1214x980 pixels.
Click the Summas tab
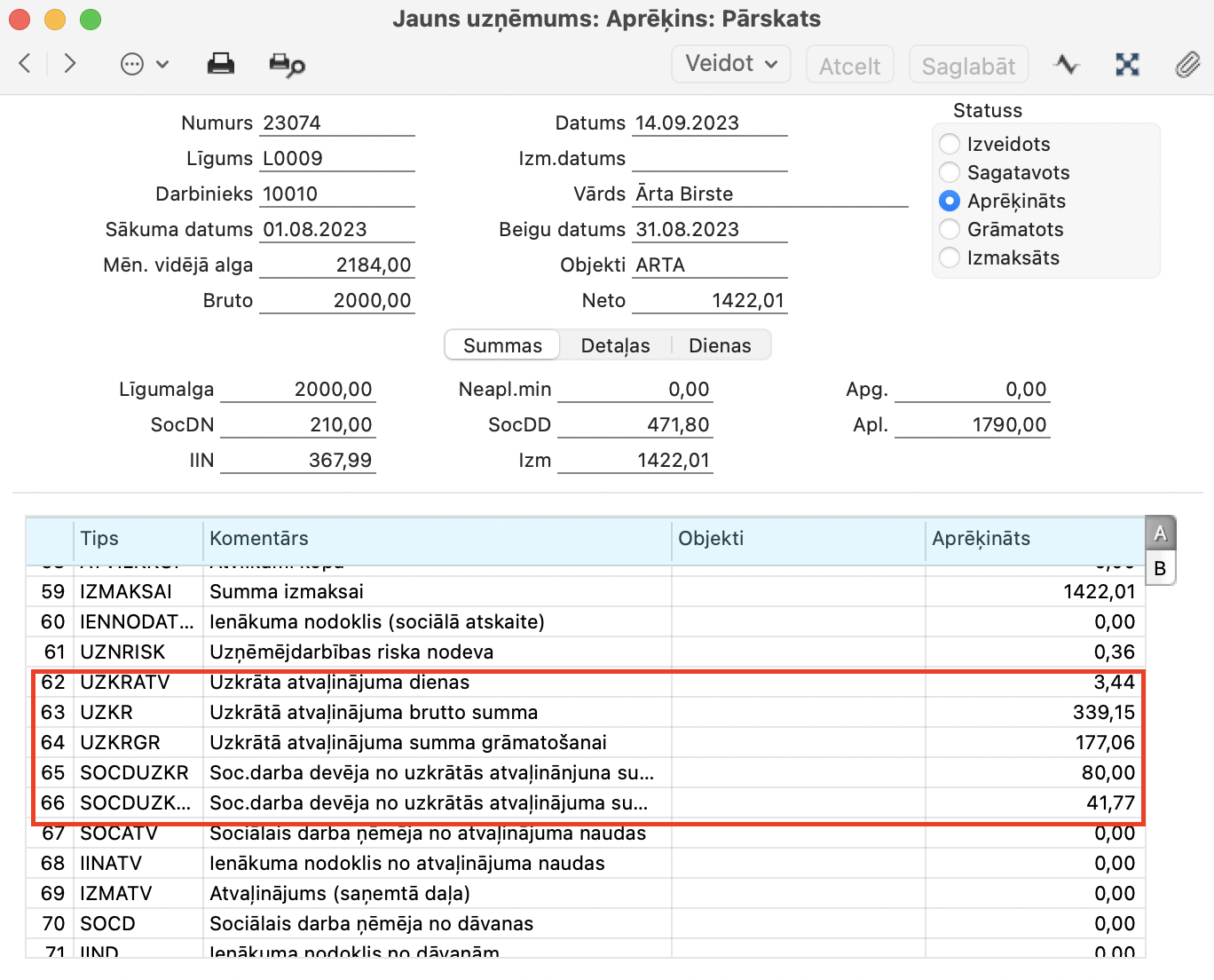[x=502, y=345]
